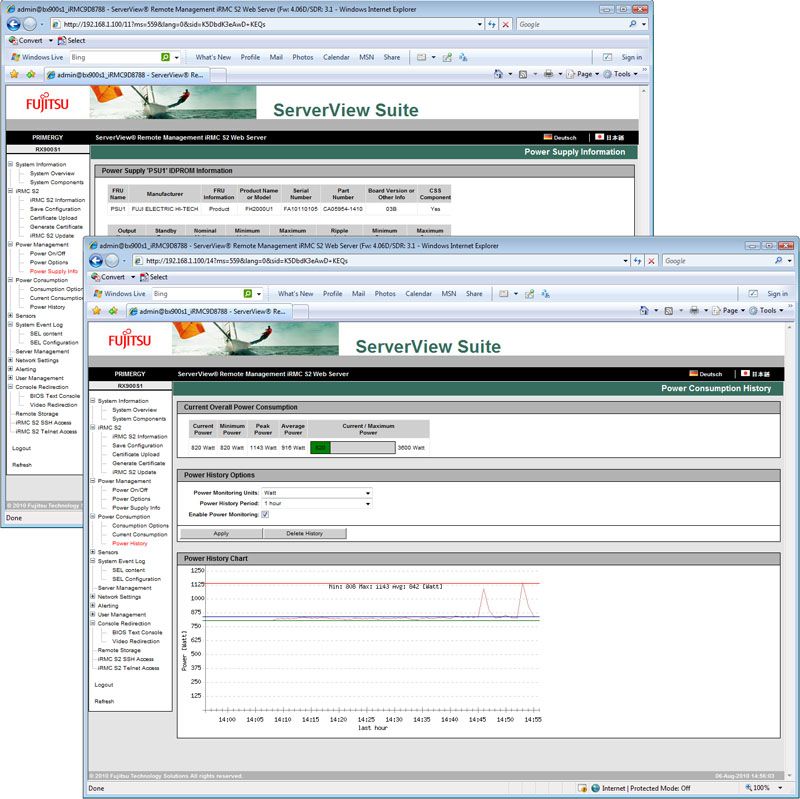Open Profile in rear window Live toolbar
Screen dimensions: 800x799
[x=250, y=57]
